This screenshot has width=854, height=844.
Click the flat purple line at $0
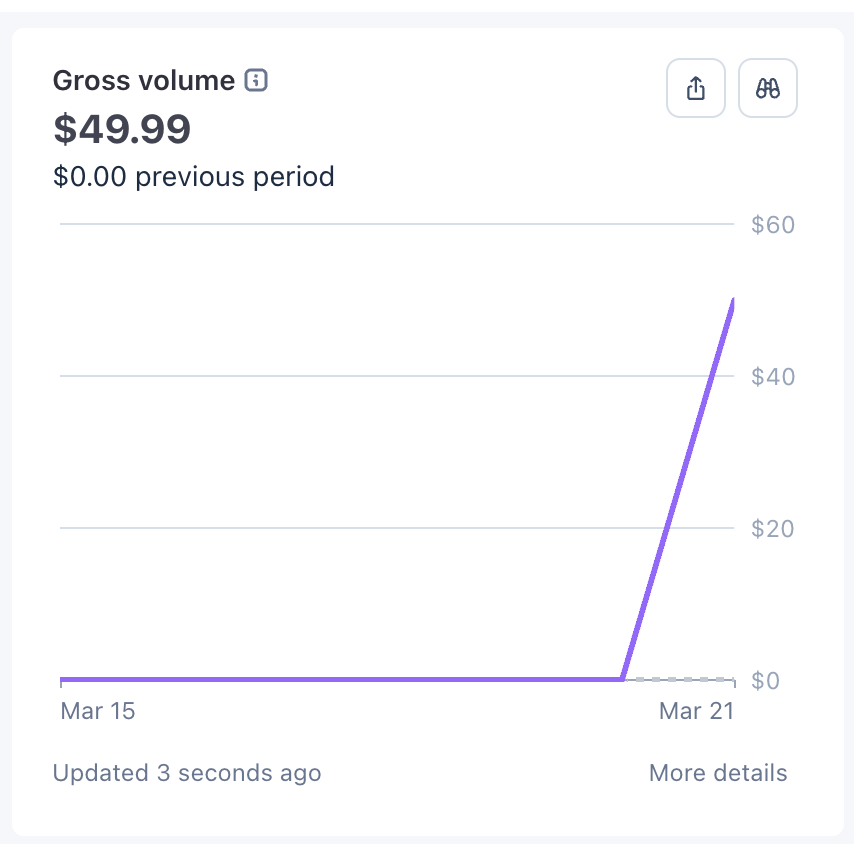(x=341, y=679)
